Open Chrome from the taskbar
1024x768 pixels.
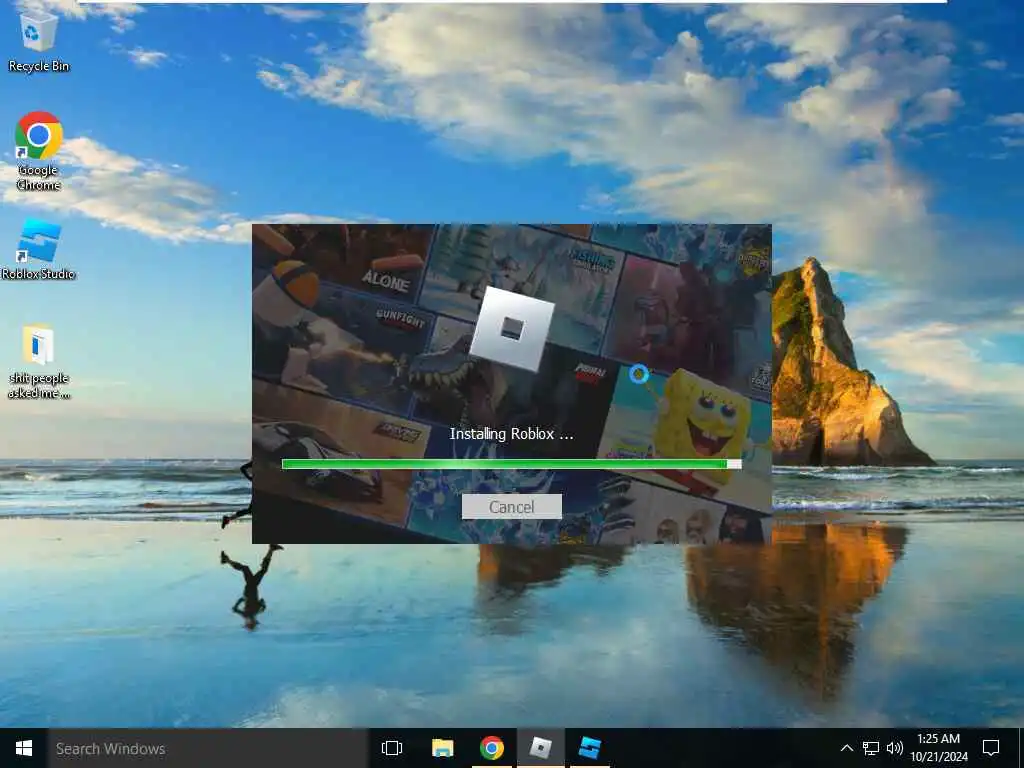tap(492, 748)
